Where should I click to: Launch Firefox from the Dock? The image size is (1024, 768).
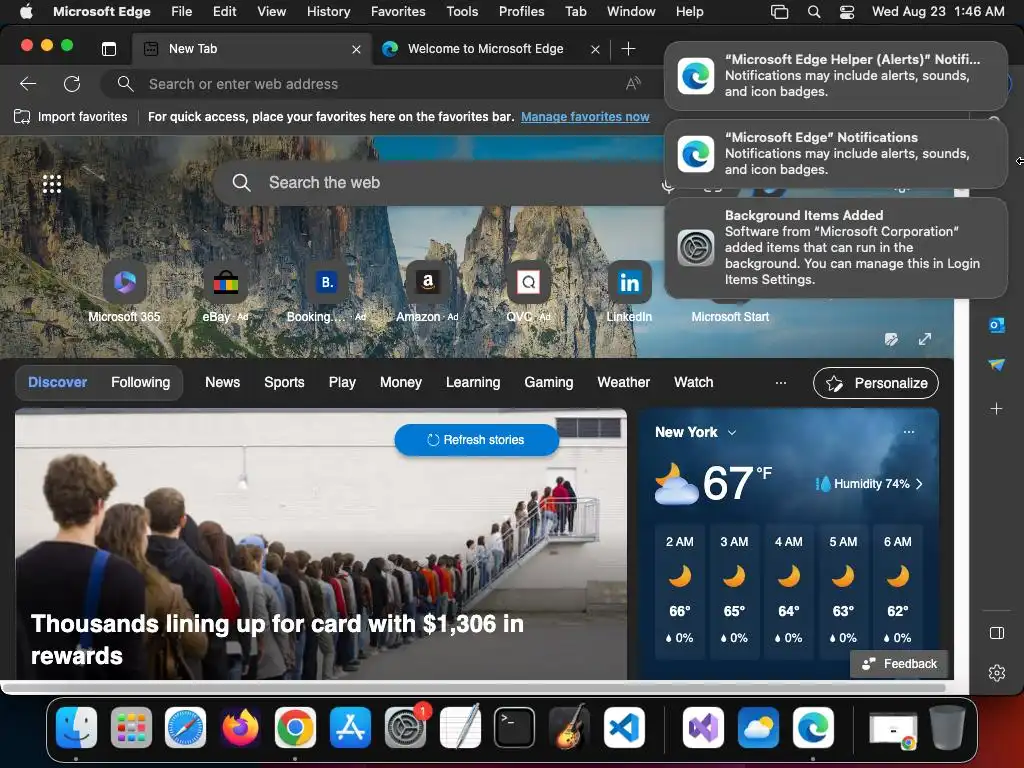coord(240,727)
